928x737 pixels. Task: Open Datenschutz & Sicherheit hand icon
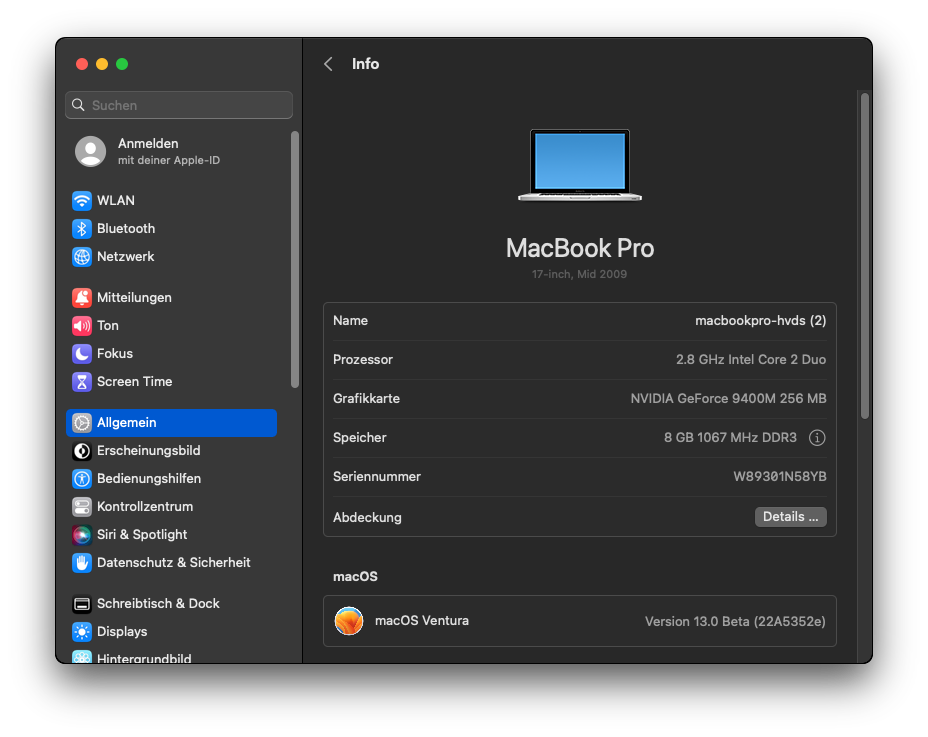[82, 562]
